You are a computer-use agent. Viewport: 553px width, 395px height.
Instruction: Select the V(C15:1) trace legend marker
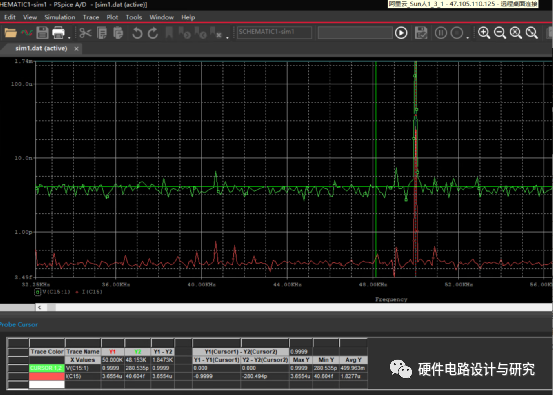[x=37, y=292]
